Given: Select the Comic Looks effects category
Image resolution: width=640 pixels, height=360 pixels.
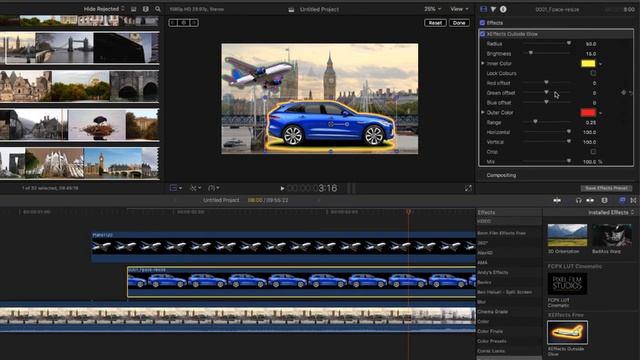Looking at the screenshot, I should [x=491, y=351].
